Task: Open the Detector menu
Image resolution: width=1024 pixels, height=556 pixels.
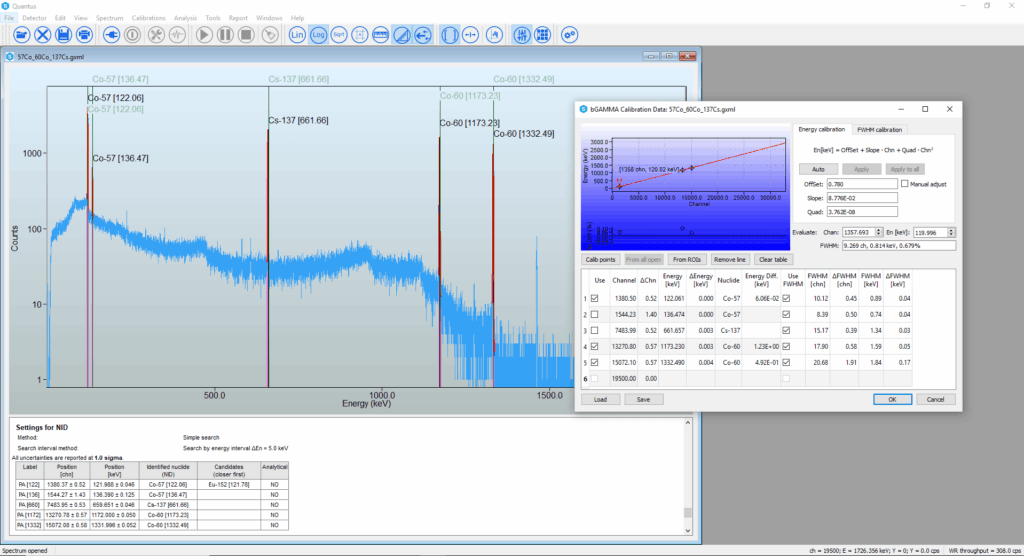Action: (x=34, y=18)
